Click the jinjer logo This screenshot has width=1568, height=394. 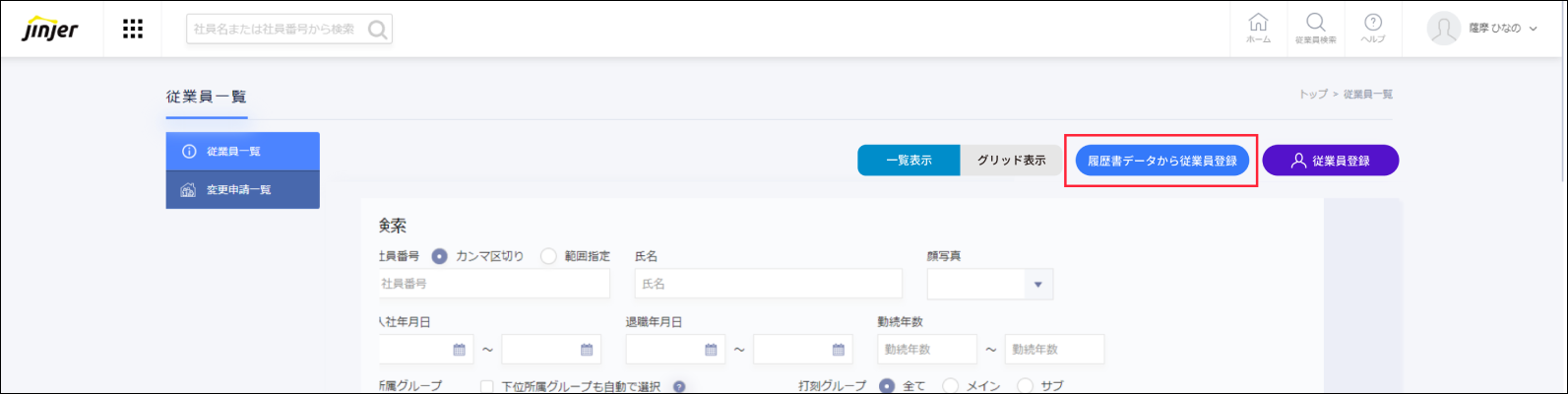click(x=50, y=29)
